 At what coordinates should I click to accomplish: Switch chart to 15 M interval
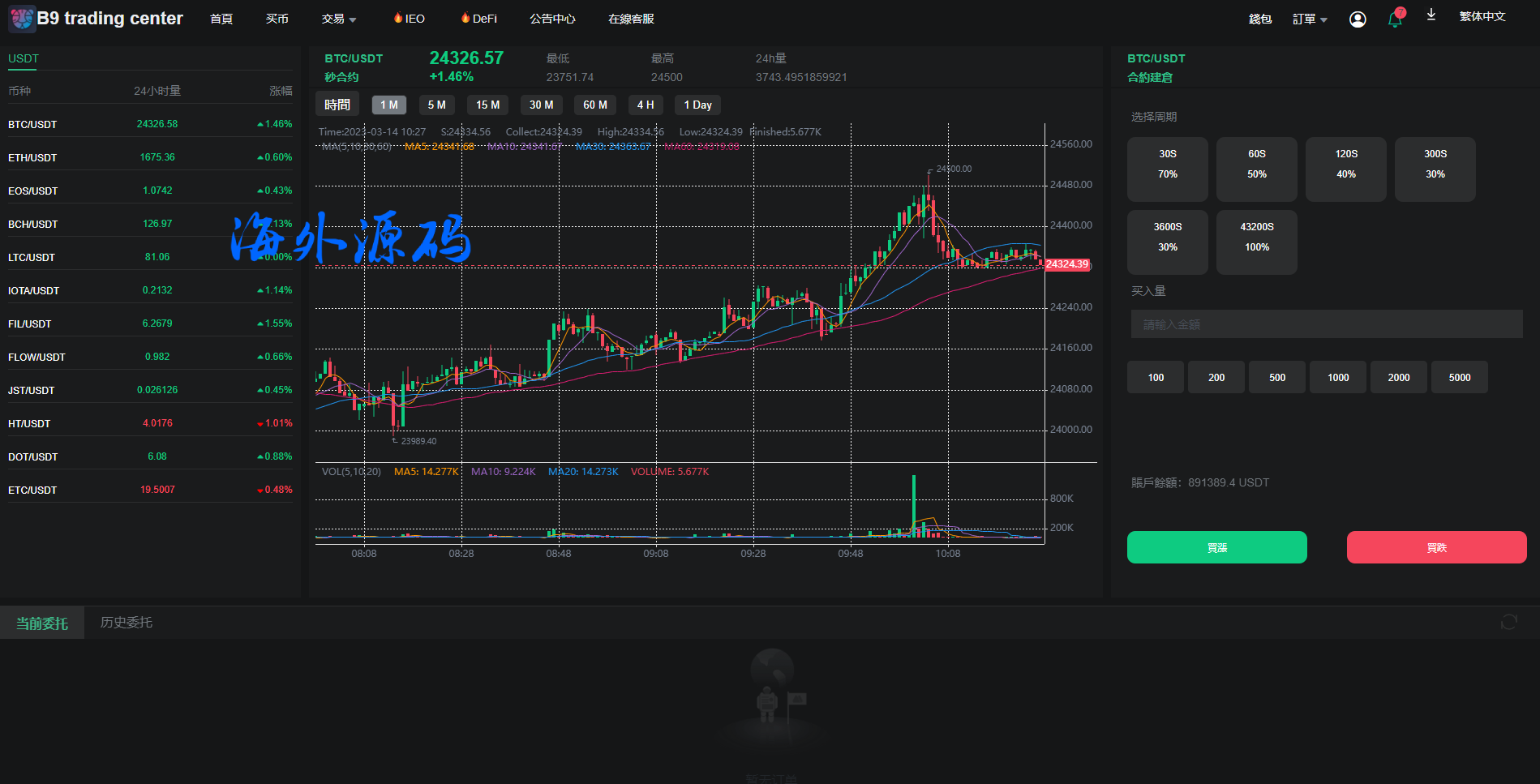coord(487,105)
